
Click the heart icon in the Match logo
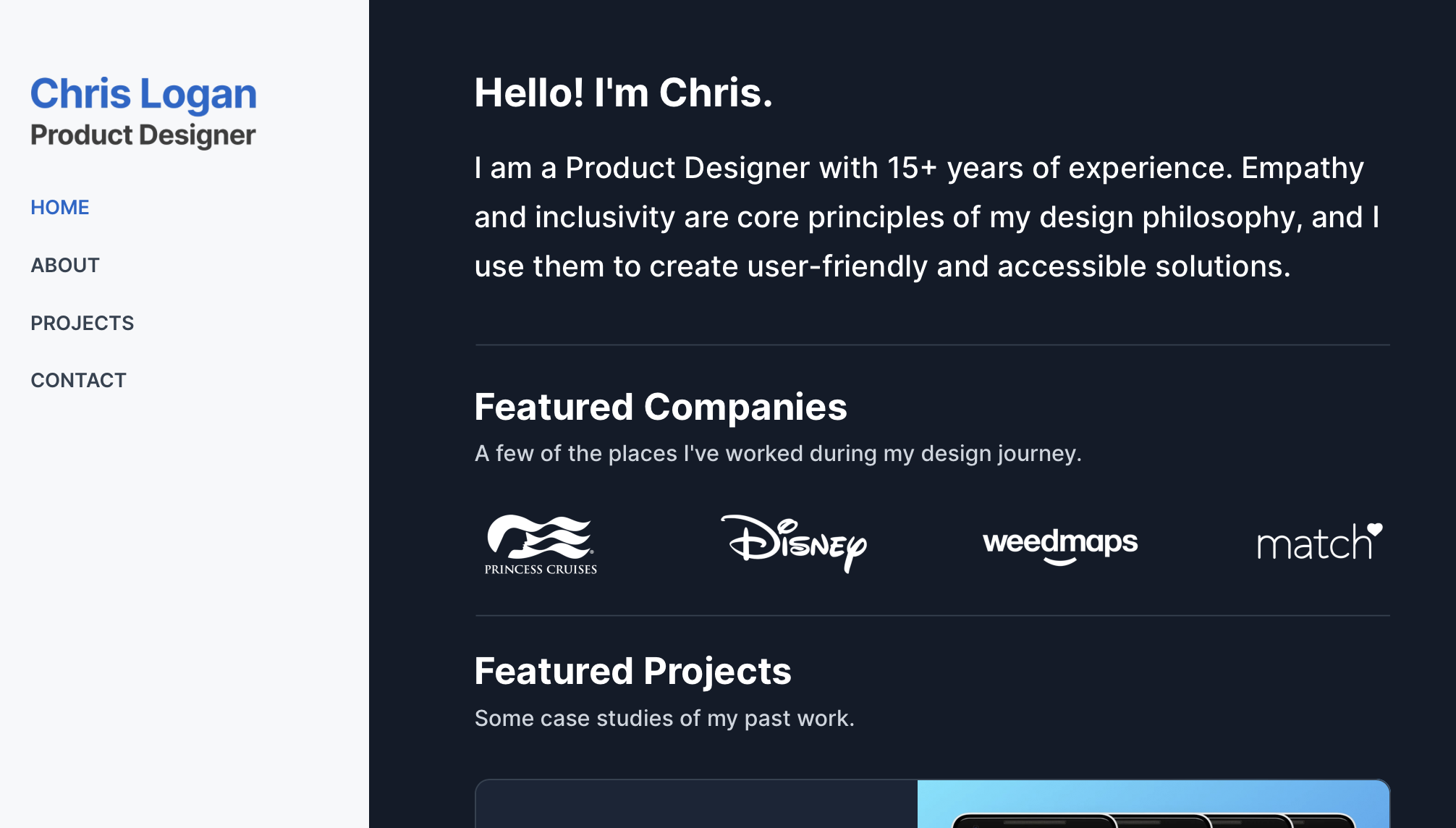1374,530
